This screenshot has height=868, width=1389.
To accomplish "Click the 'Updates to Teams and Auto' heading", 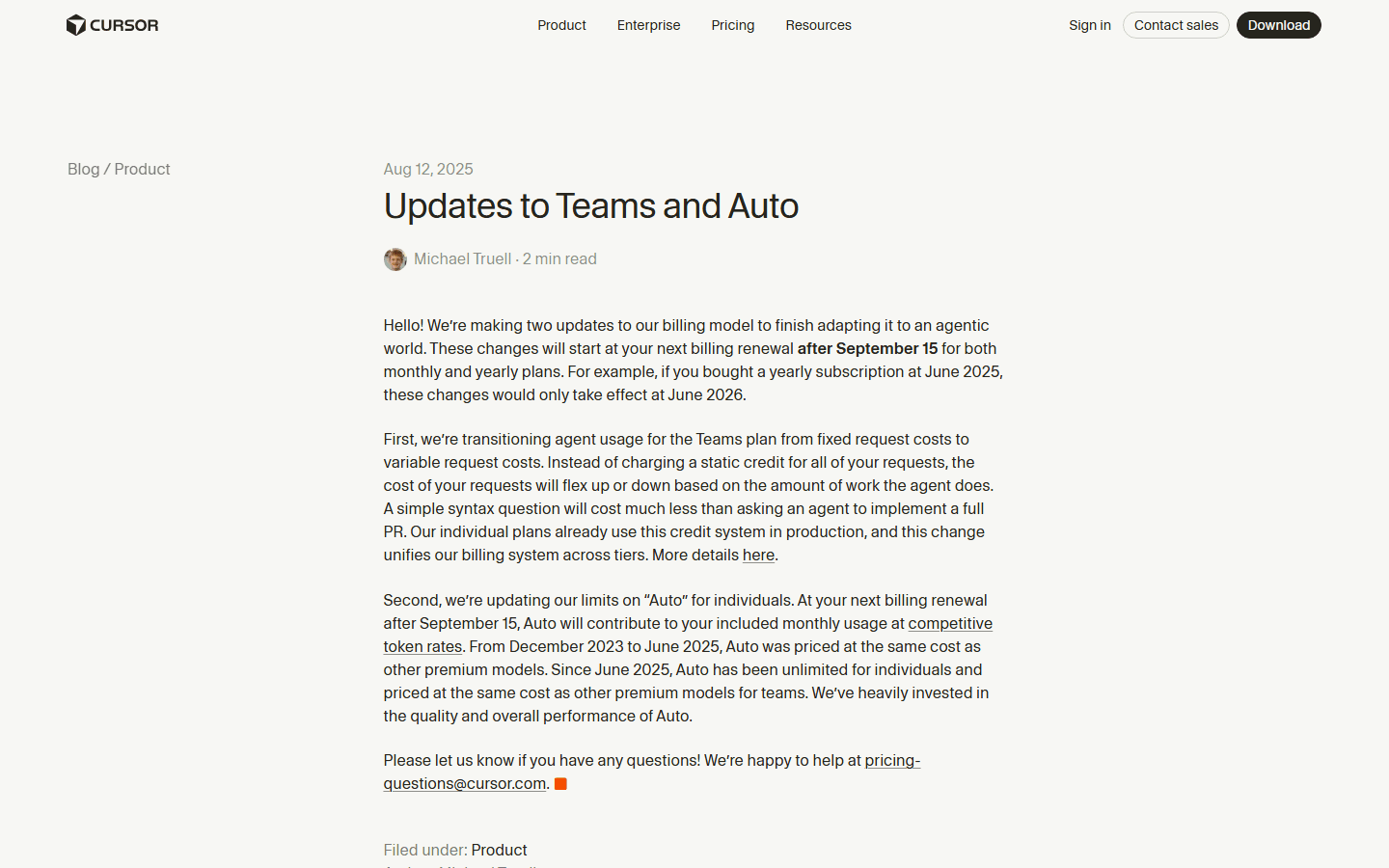I will 591,205.
